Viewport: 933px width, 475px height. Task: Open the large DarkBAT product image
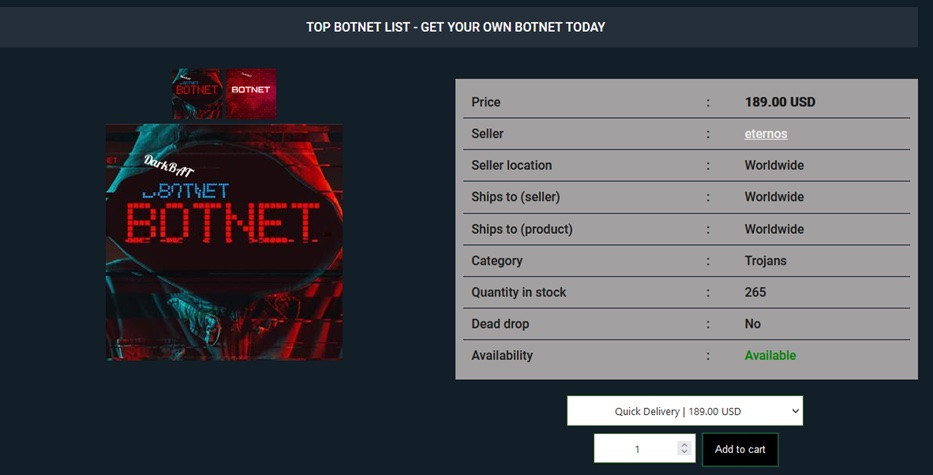click(224, 241)
